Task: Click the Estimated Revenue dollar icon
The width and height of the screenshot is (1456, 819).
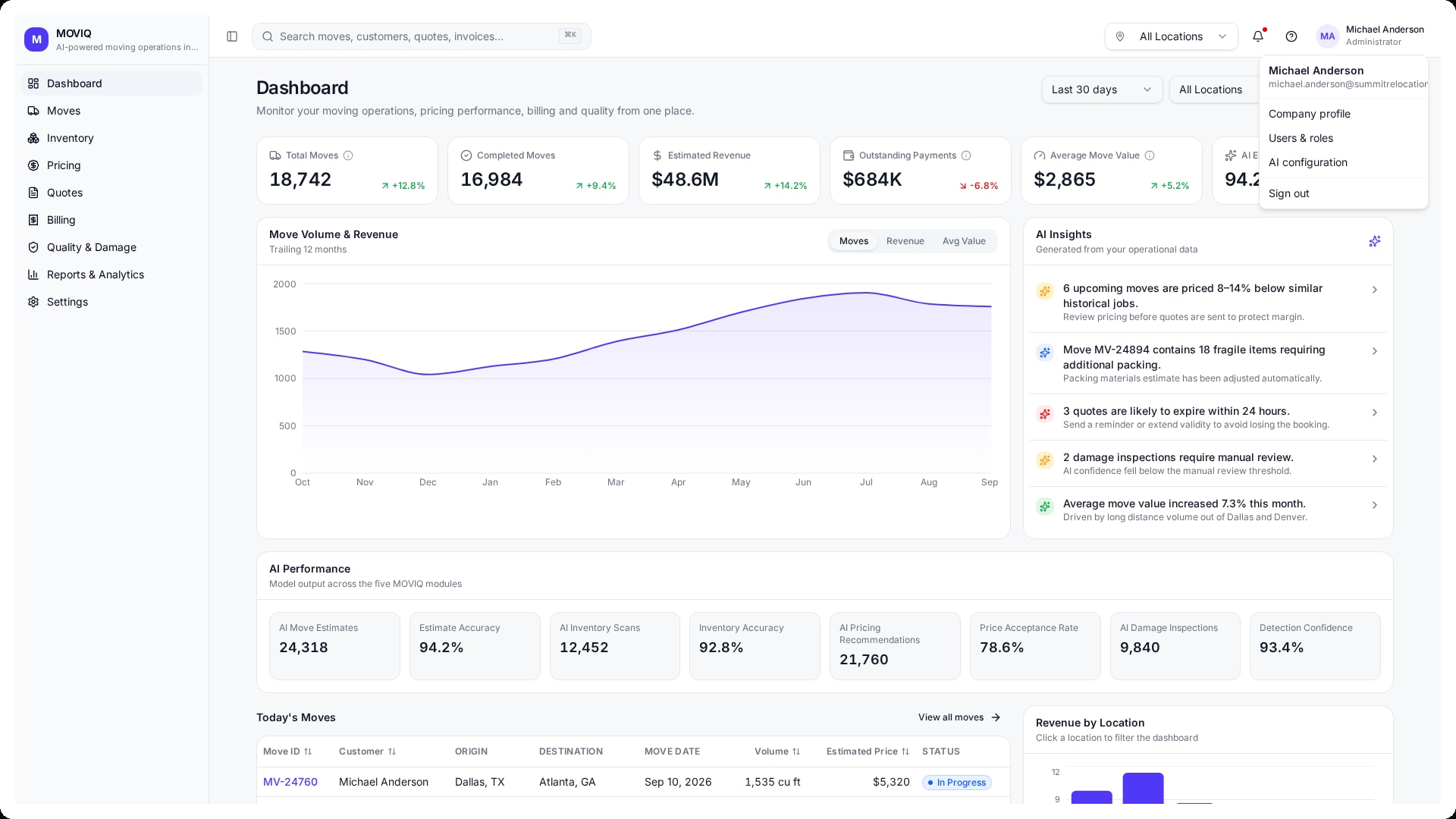Action: pos(657,155)
